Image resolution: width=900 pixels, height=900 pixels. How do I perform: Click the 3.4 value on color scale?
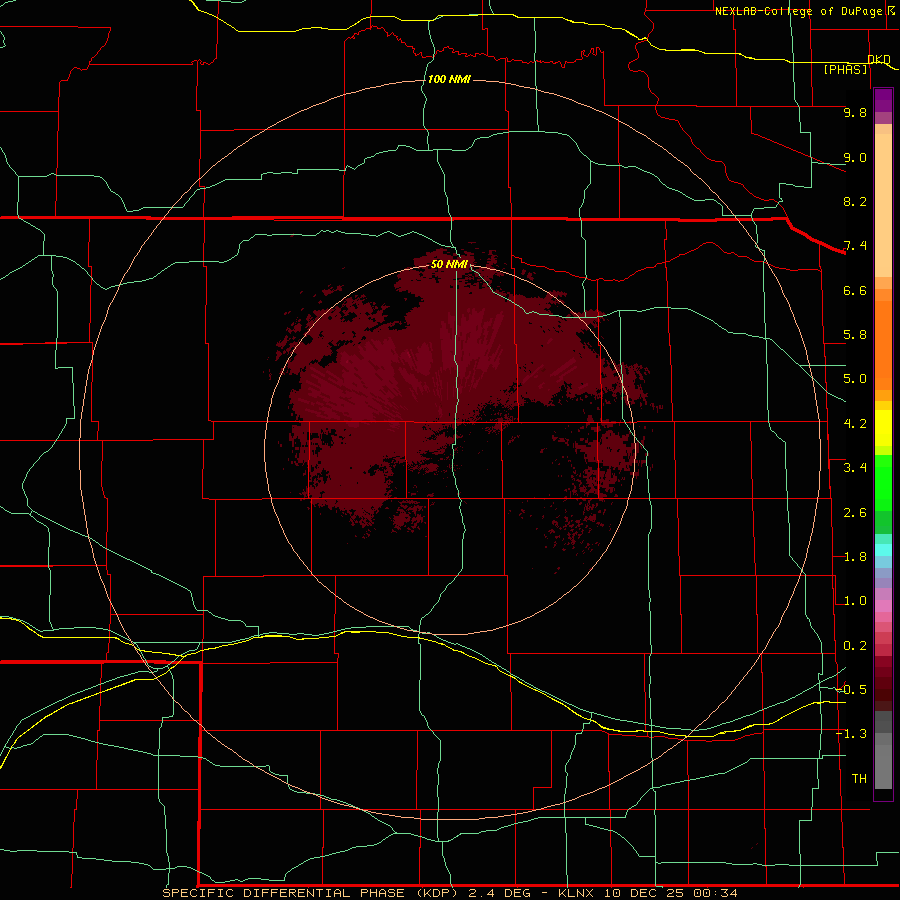click(855, 468)
